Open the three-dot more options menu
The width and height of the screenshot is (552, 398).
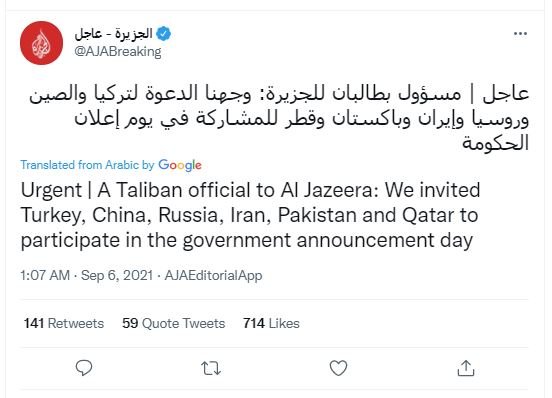point(520,34)
